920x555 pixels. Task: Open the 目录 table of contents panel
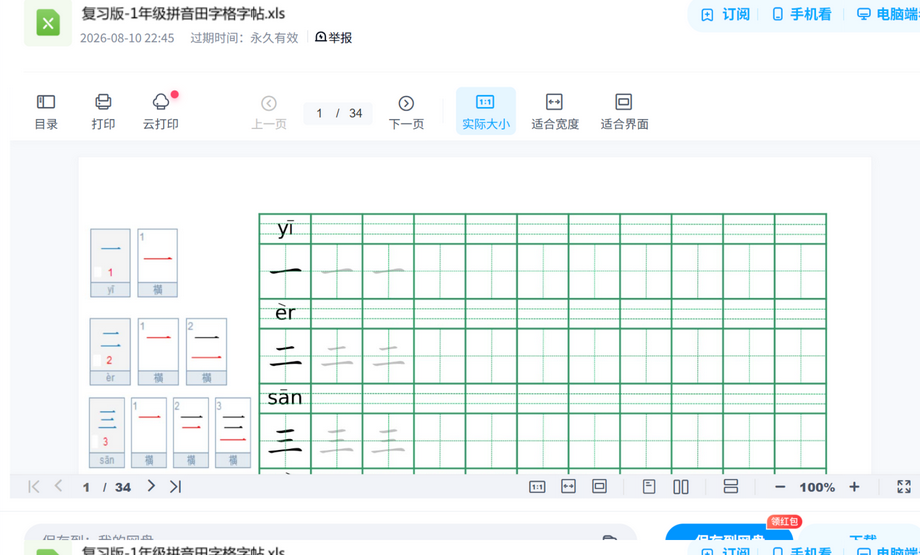(x=46, y=111)
